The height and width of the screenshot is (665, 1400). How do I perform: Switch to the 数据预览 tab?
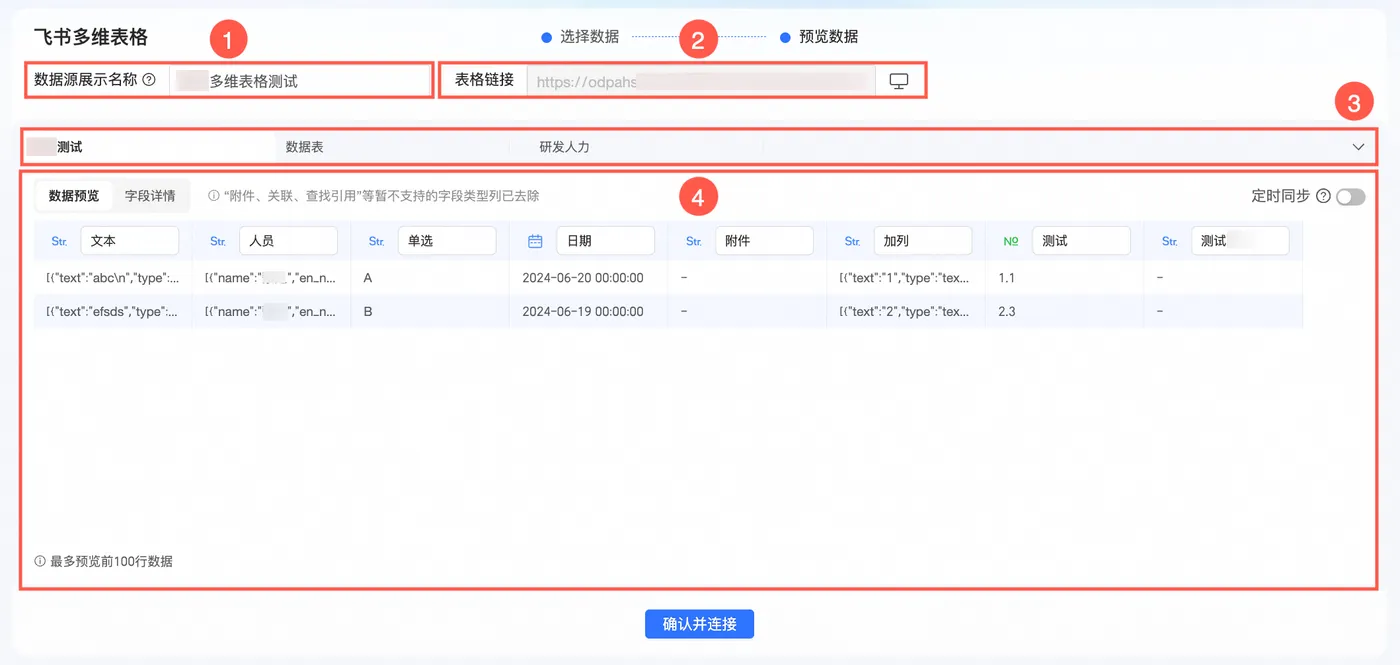[74, 196]
